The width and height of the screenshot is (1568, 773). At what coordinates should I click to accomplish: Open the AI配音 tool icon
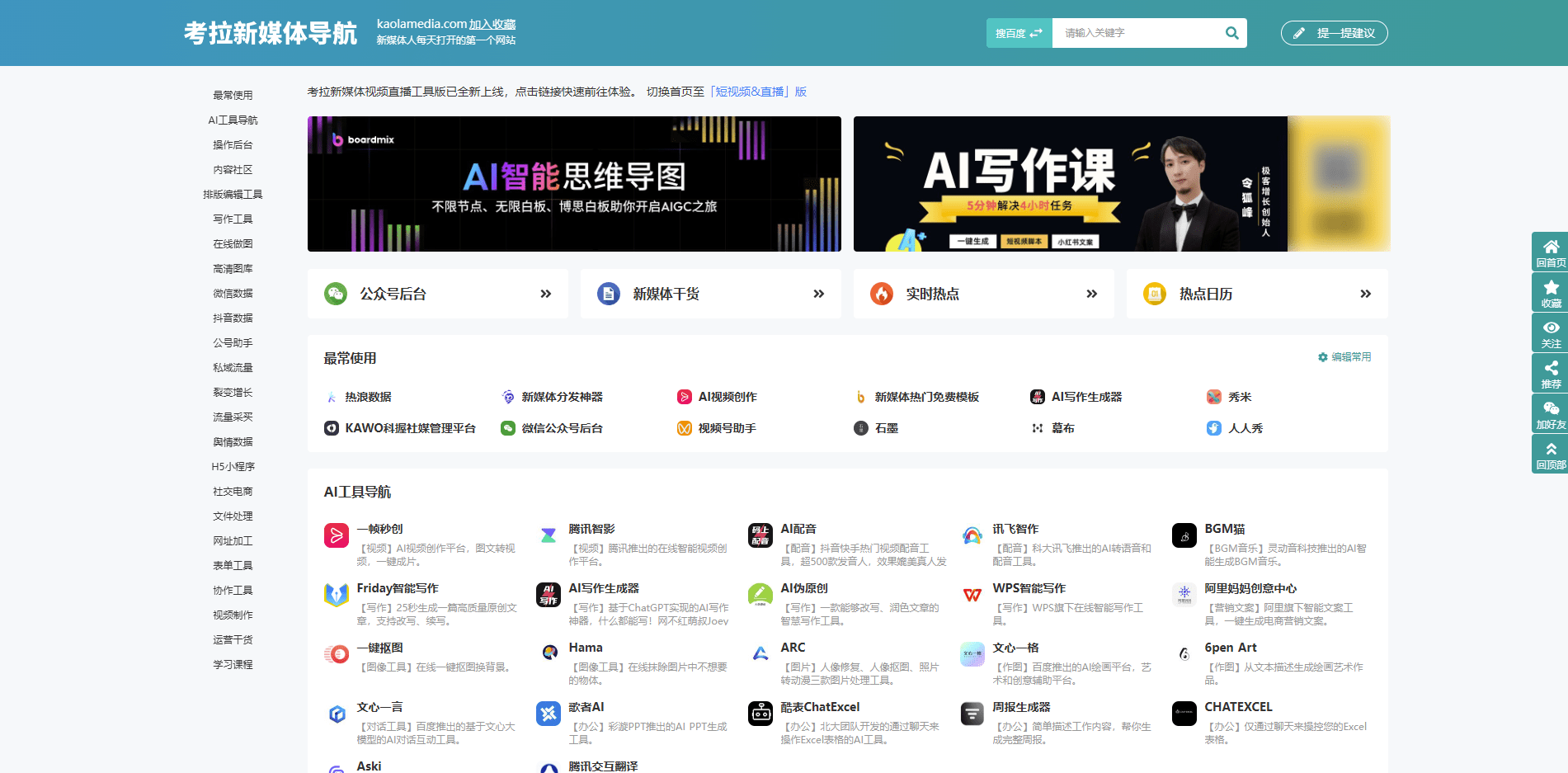tap(760, 535)
